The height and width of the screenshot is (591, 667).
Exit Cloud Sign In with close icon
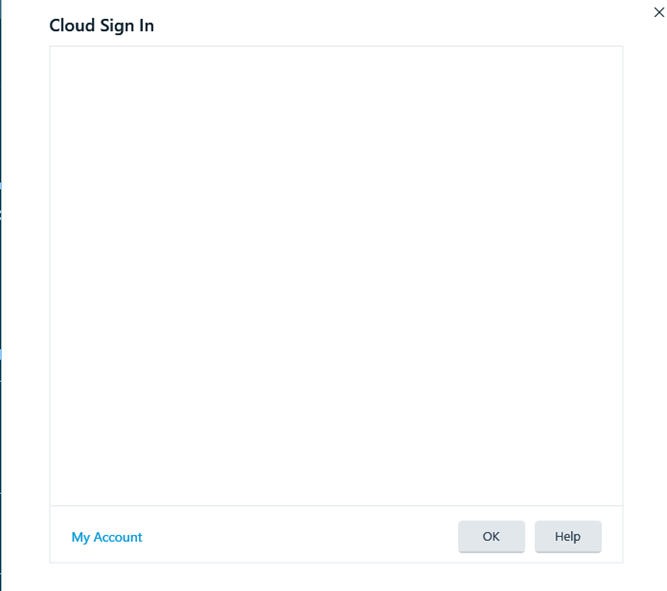(658, 12)
